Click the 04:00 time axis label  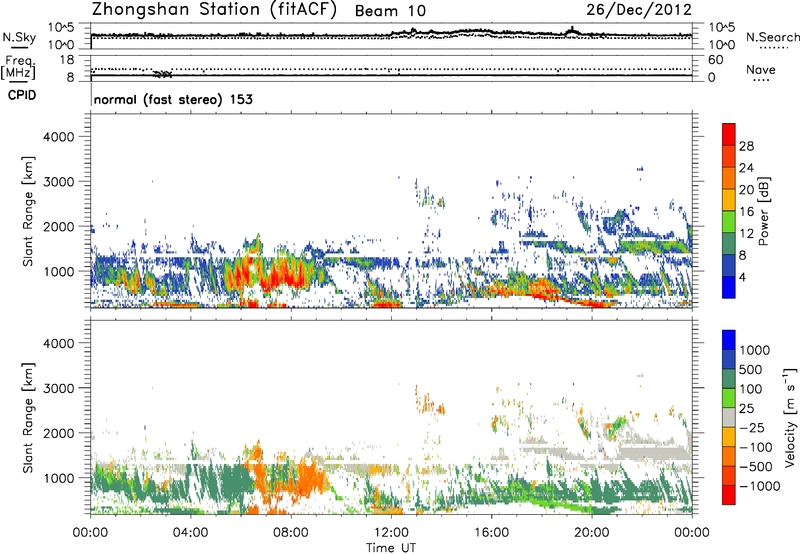[191, 533]
